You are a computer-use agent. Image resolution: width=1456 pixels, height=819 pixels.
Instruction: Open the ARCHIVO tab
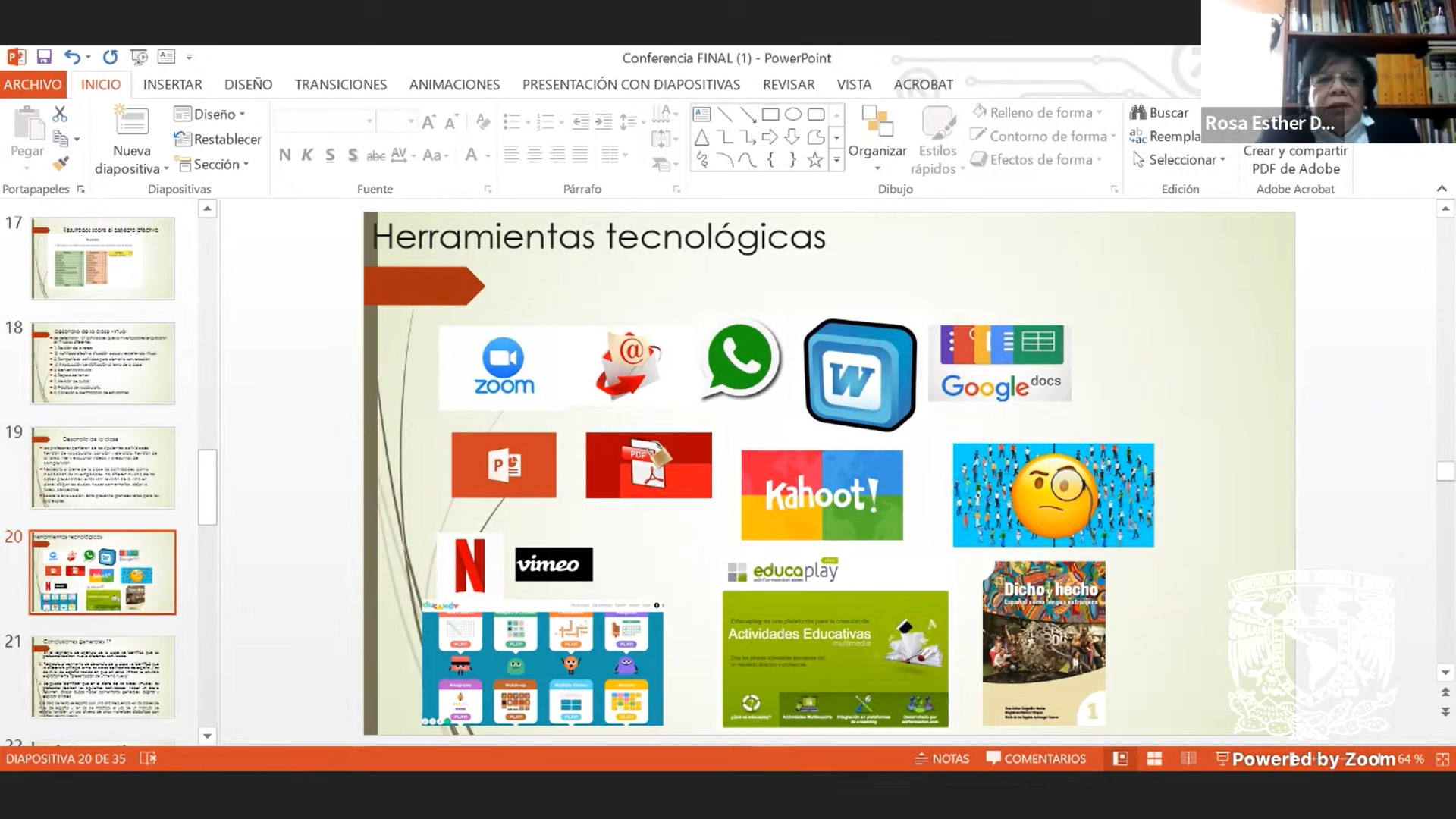pyautogui.click(x=33, y=84)
